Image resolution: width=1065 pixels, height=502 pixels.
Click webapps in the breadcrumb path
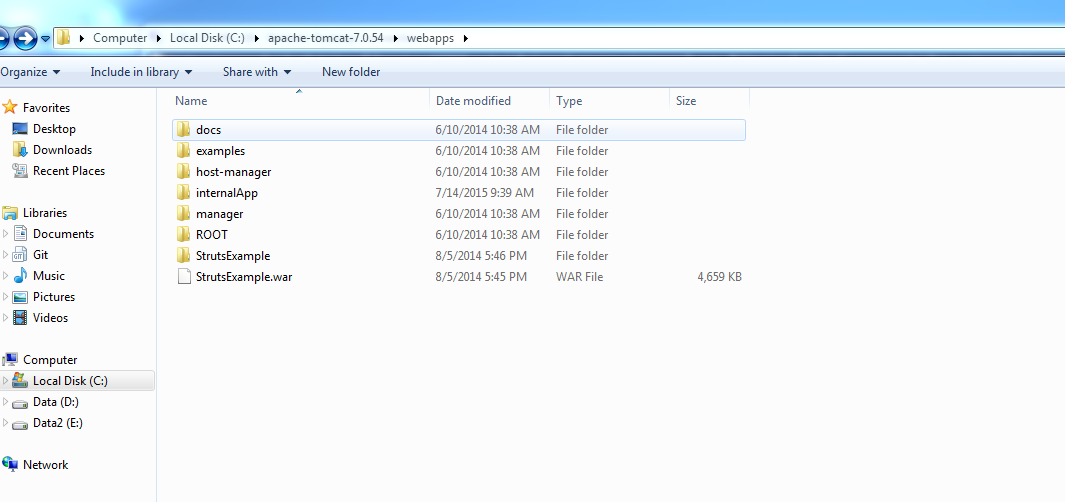[431, 38]
